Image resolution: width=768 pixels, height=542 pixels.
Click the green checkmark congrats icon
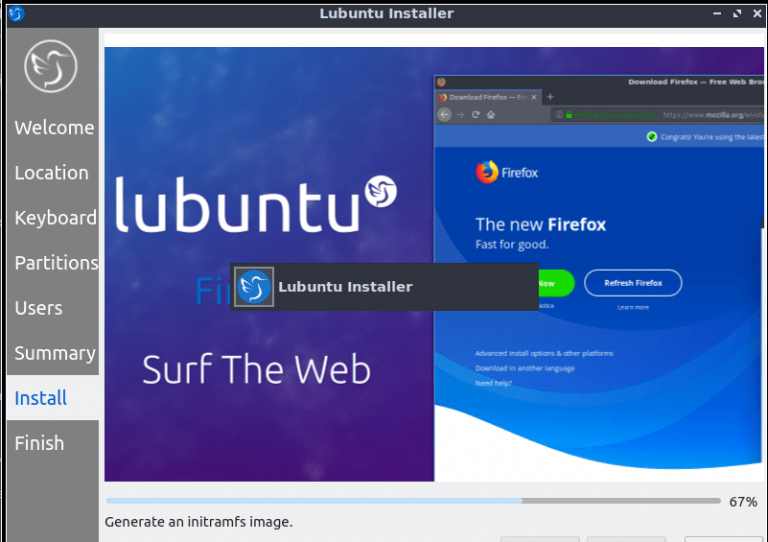(x=651, y=137)
